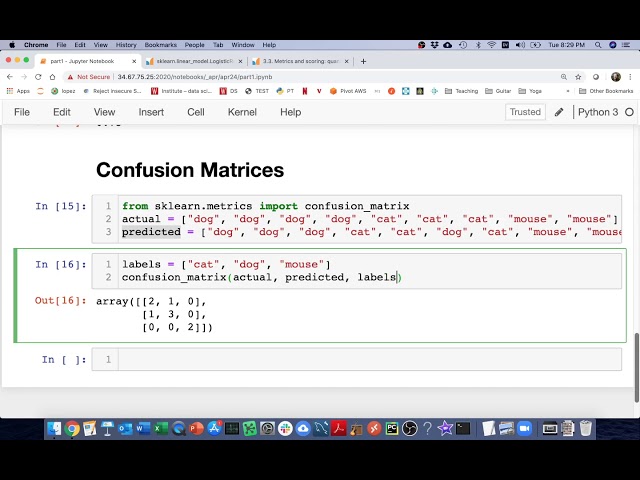Click the Bluetooth icon in menu bar
Screen dimensions: 640x480
click(x=478, y=45)
